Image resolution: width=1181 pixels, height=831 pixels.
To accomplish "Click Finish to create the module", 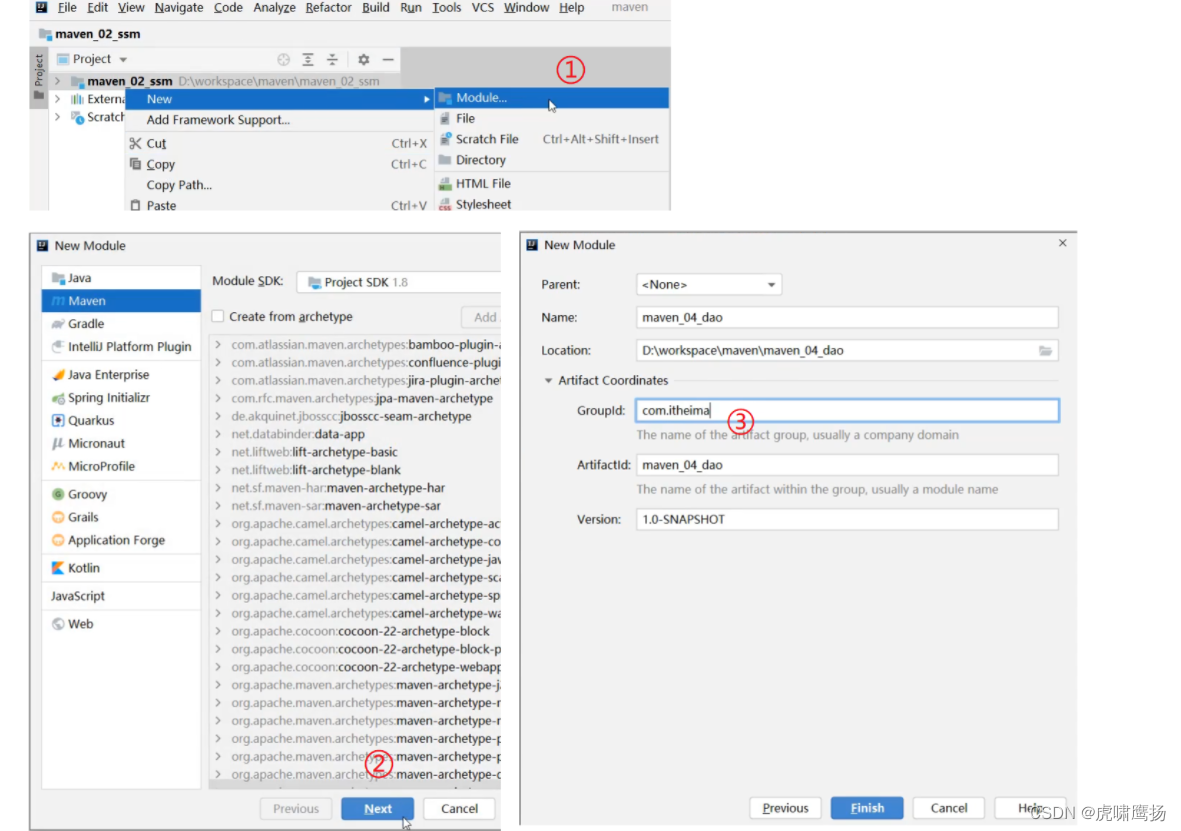I will (867, 808).
